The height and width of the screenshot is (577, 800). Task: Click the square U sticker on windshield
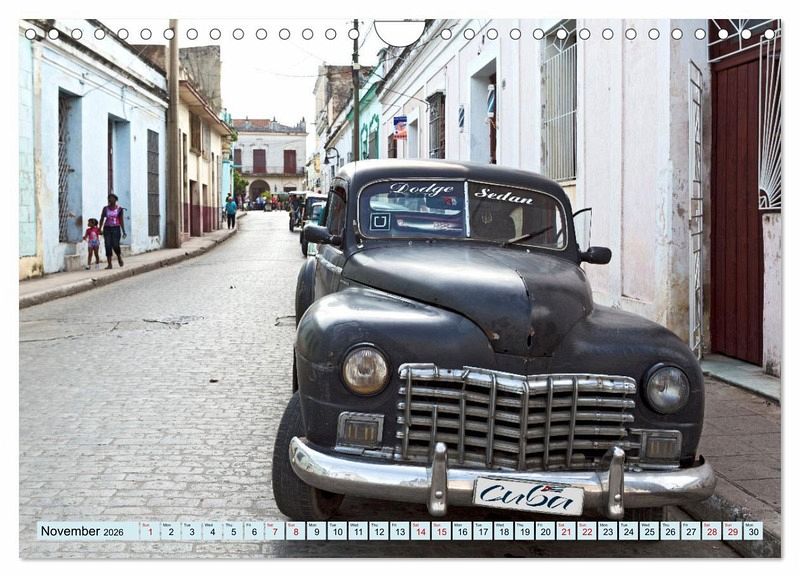click(380, 221)
